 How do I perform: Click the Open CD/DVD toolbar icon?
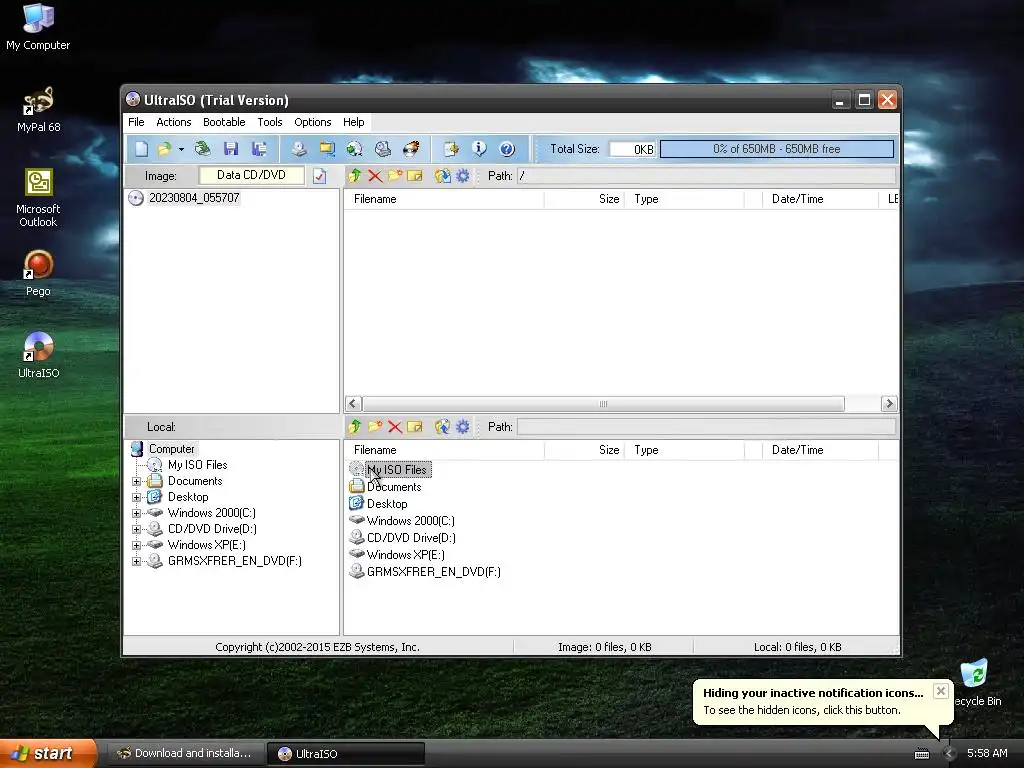(202, 149)
